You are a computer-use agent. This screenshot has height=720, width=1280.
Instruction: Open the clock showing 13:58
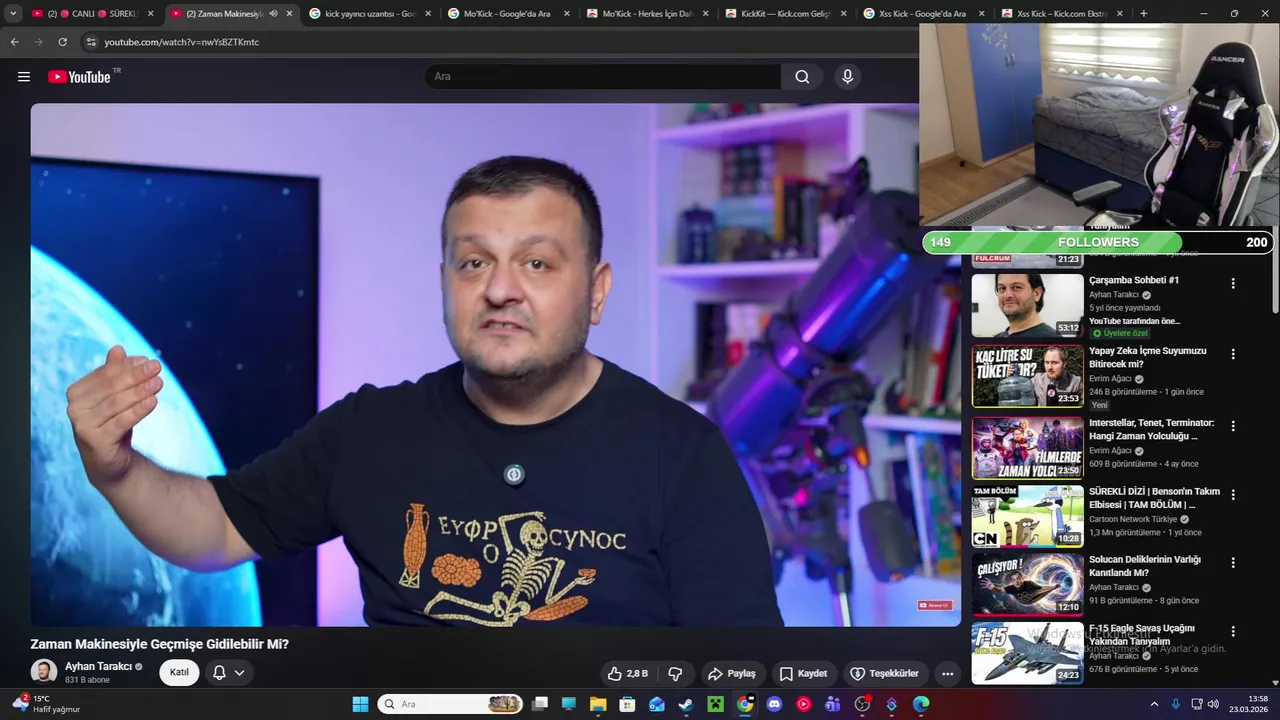pos(1248,704)
